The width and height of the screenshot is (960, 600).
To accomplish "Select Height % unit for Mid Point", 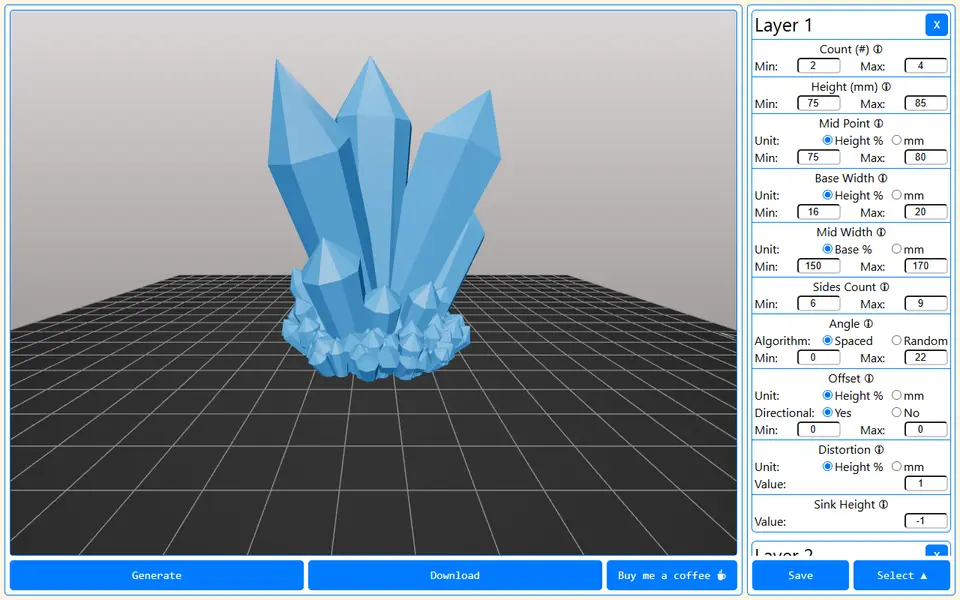I will coord(827,140).
